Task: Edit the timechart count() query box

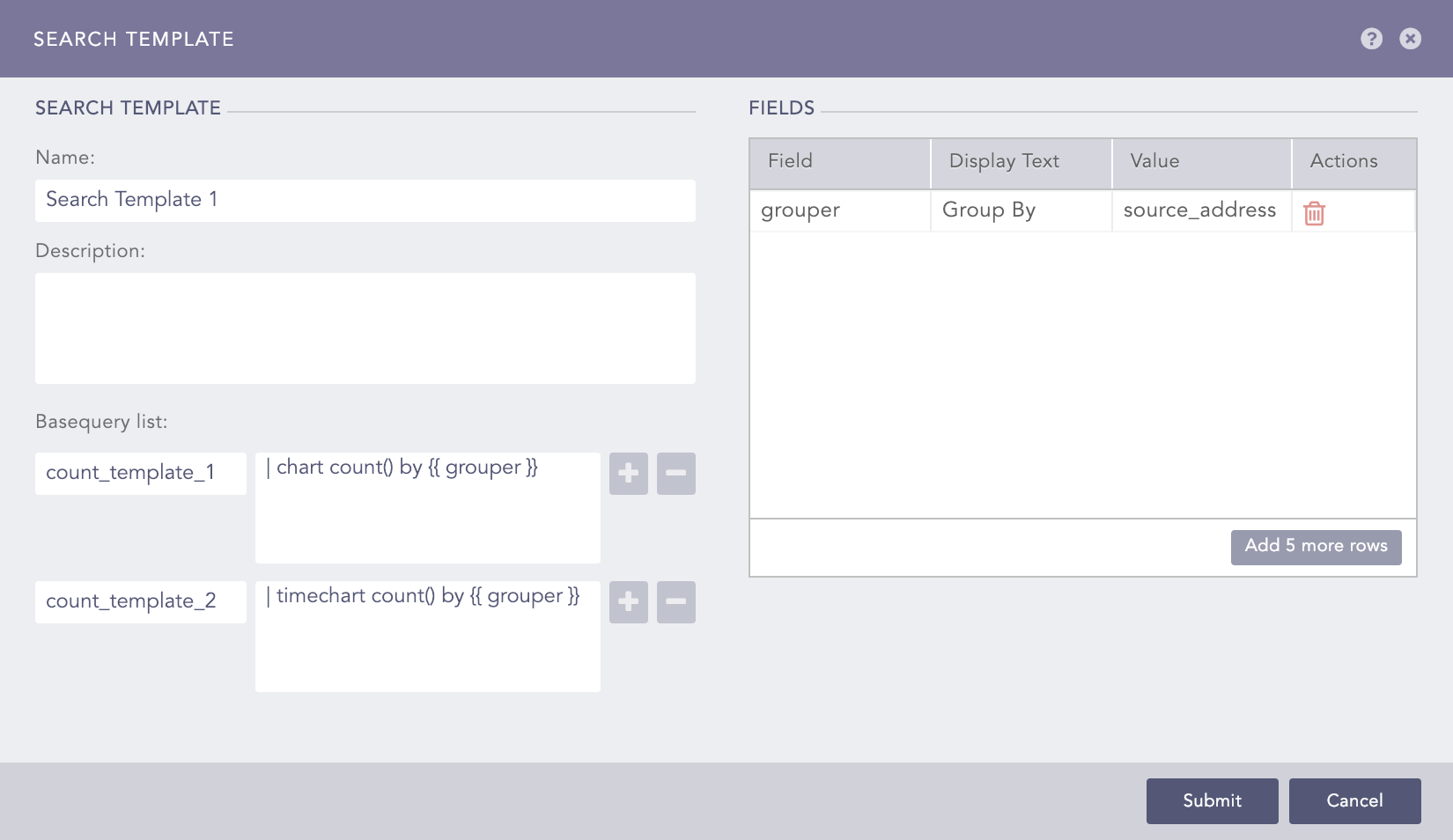Action: point(427,636)
